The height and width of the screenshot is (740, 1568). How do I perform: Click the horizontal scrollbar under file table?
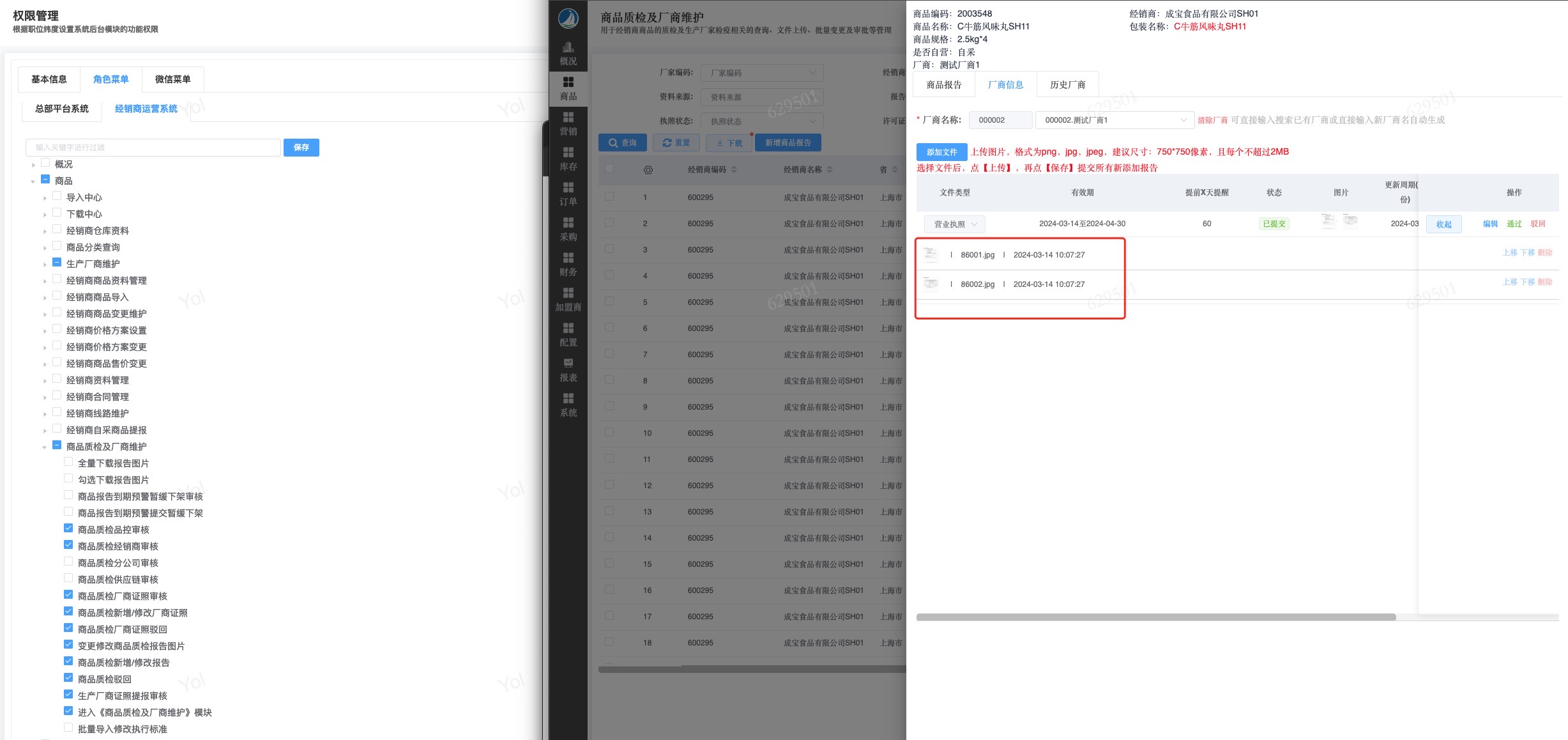[1155, 617]
